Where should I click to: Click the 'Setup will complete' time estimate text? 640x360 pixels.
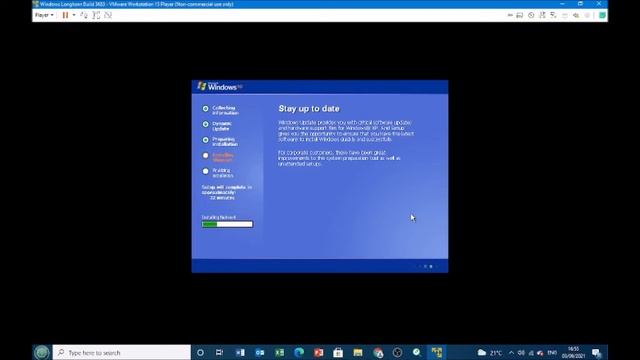point(227,192)
